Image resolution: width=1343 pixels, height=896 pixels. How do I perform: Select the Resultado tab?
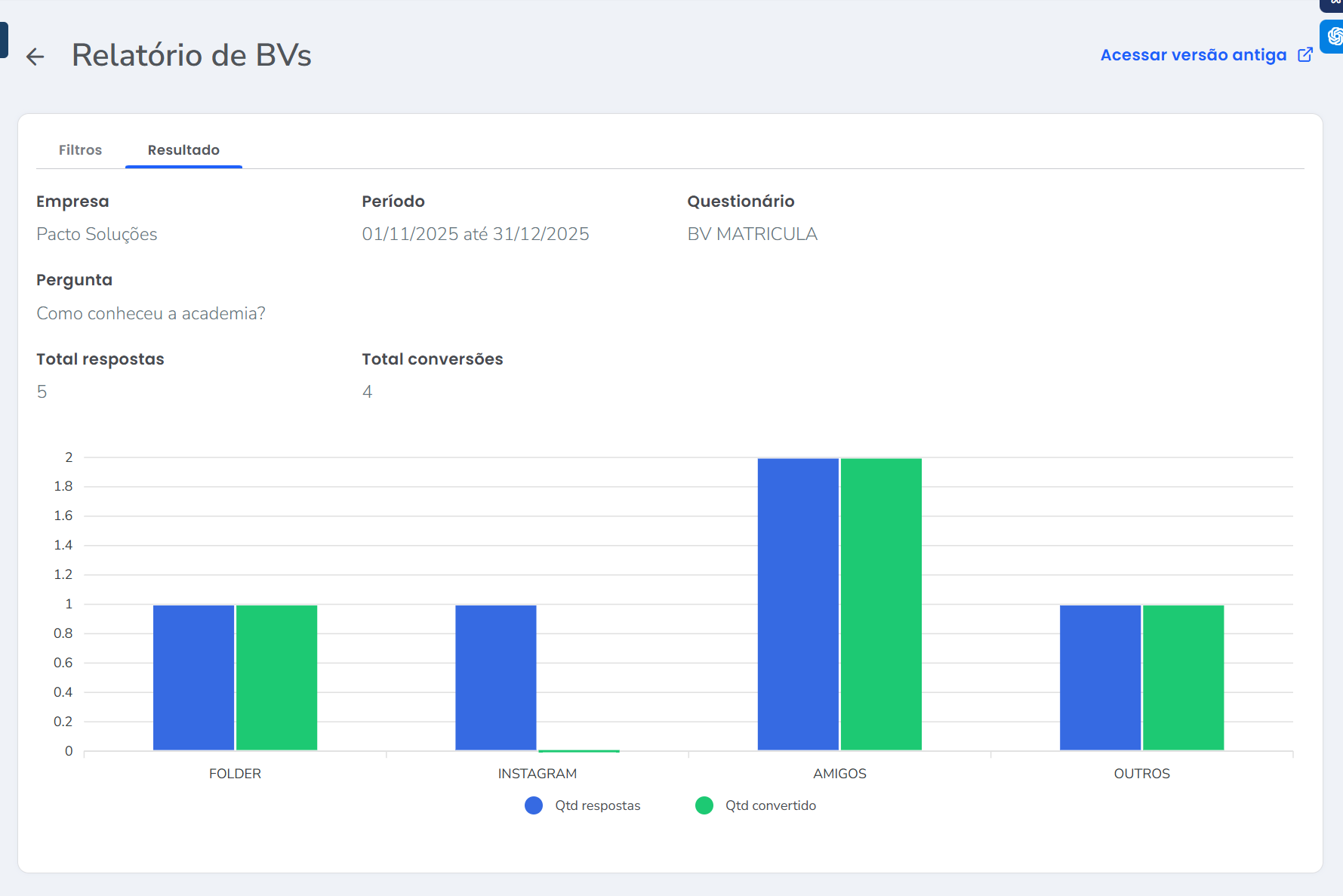183,150
